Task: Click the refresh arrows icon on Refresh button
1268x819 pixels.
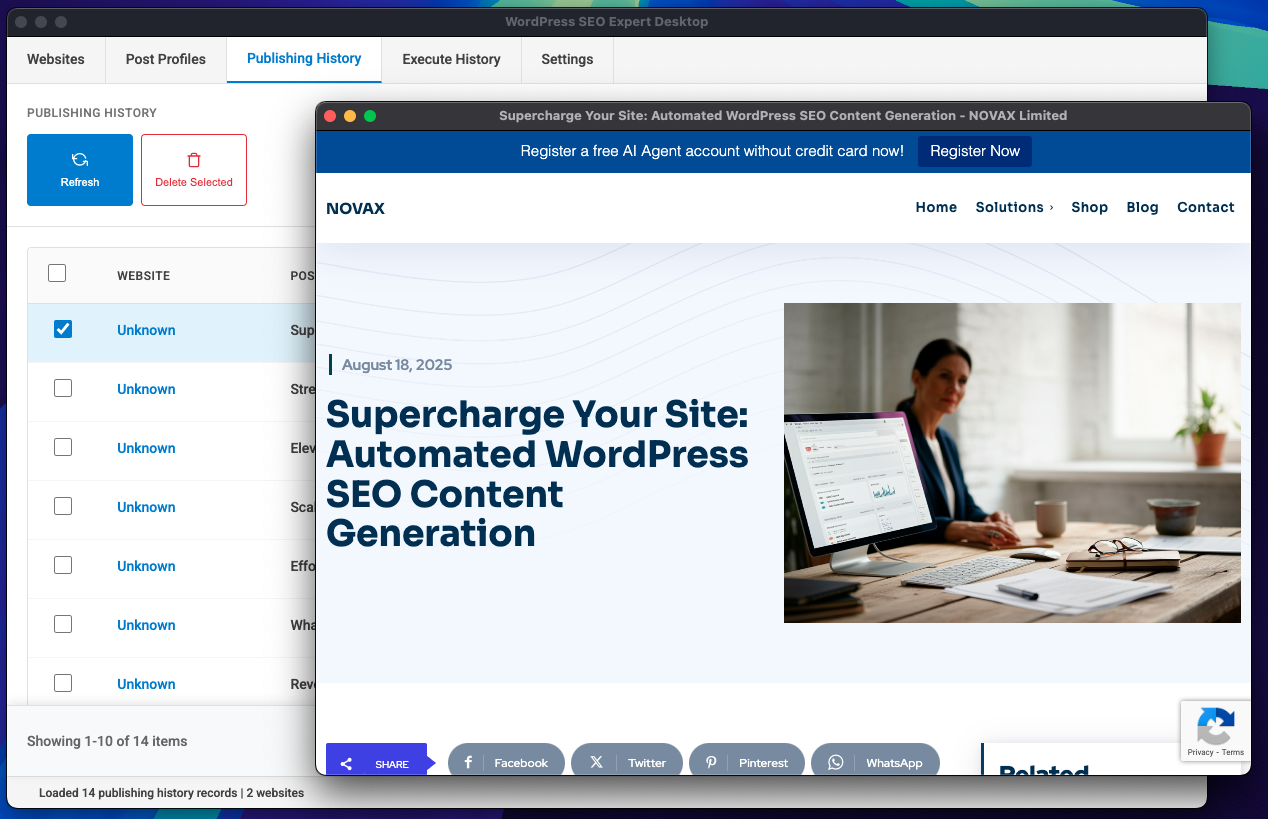Action: [80, 159]
